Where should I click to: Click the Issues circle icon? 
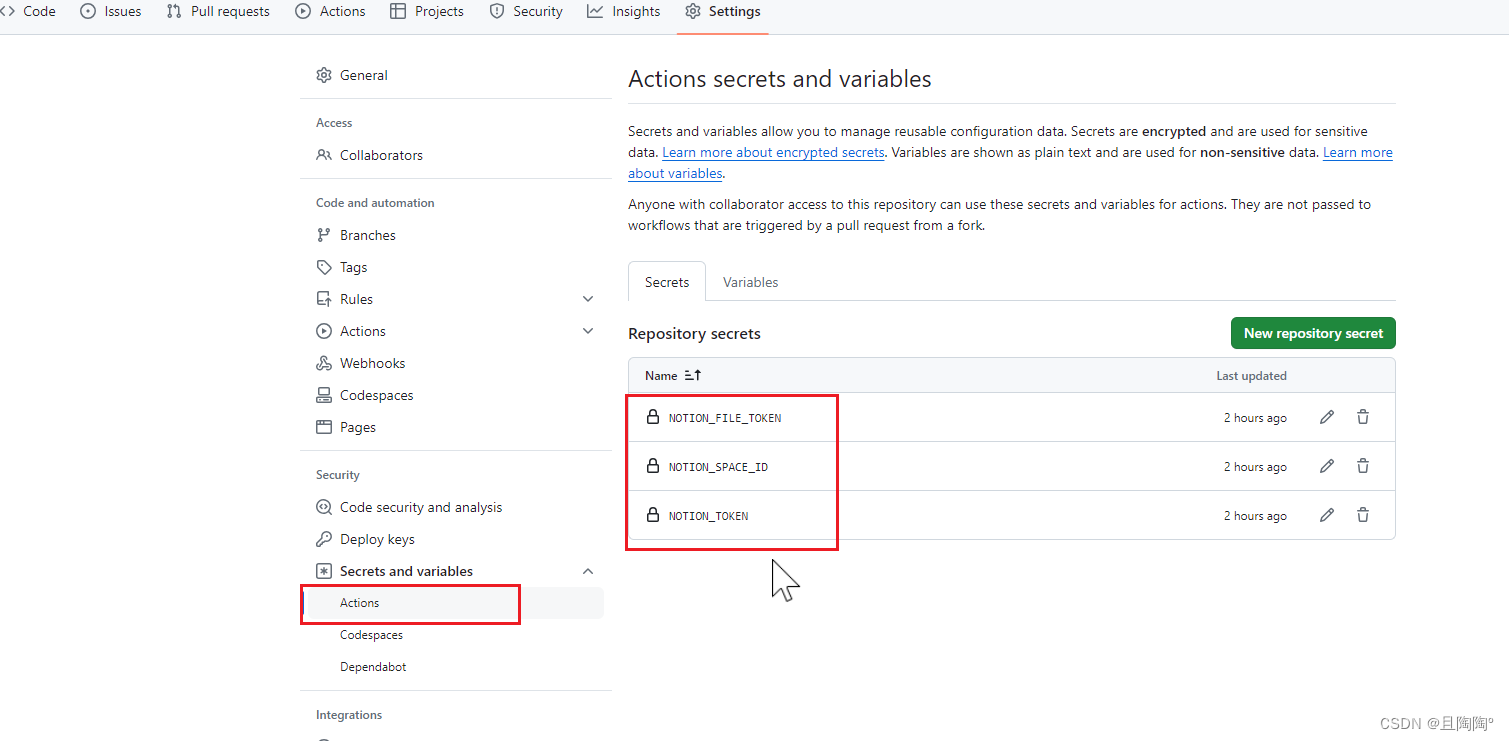coord(88,11)
